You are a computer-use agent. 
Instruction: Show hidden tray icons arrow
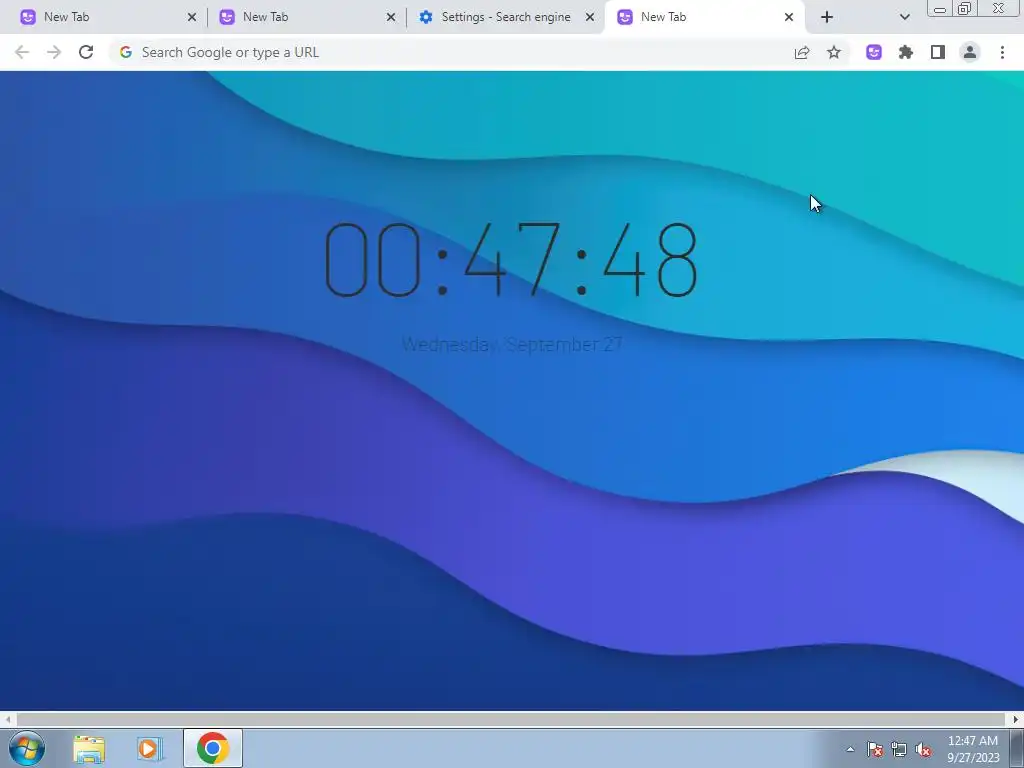[x=850, y=749]
